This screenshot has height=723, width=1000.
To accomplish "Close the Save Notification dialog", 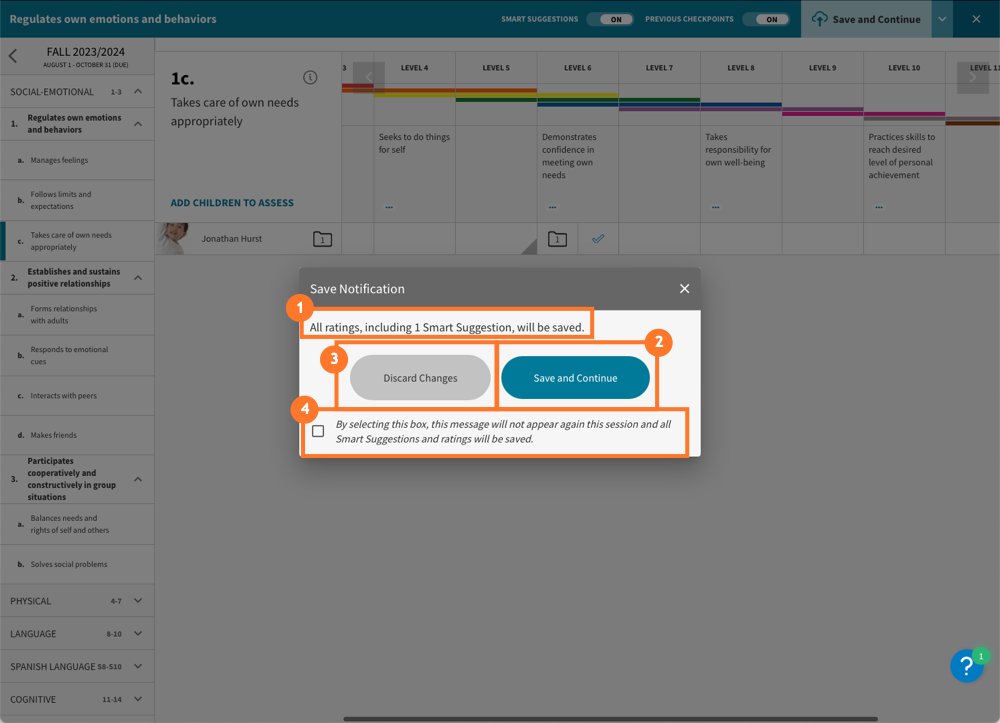I will [684, 289].
